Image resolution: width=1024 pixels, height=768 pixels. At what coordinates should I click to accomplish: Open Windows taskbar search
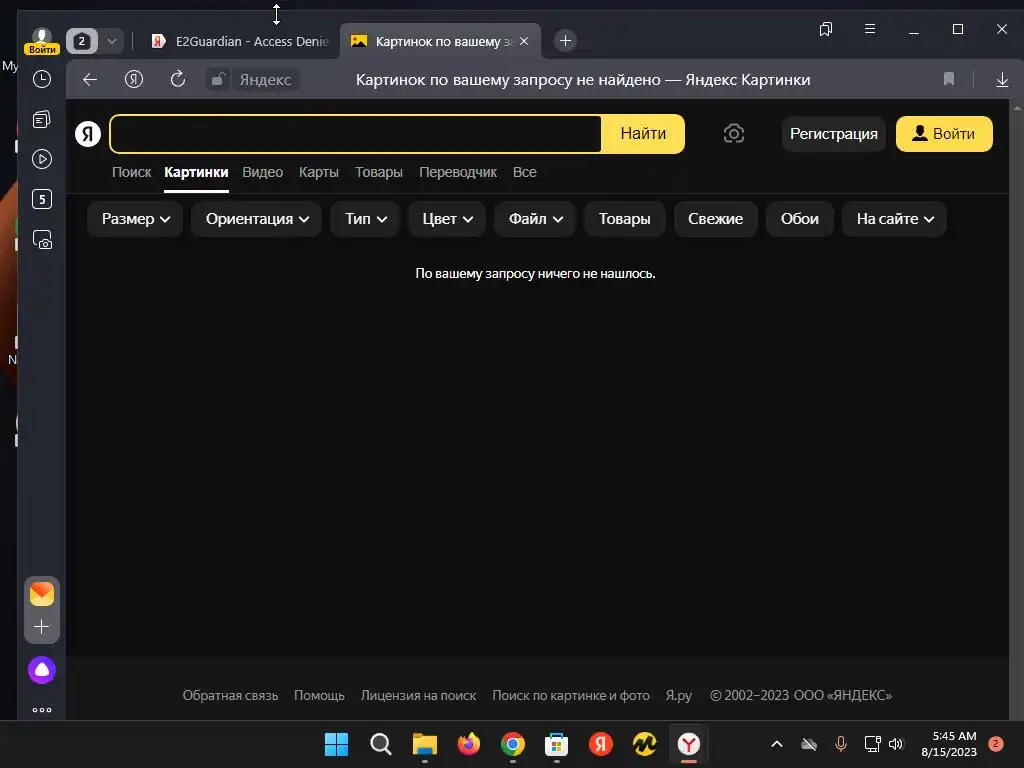pyautogui.click(x=381, y=744)
